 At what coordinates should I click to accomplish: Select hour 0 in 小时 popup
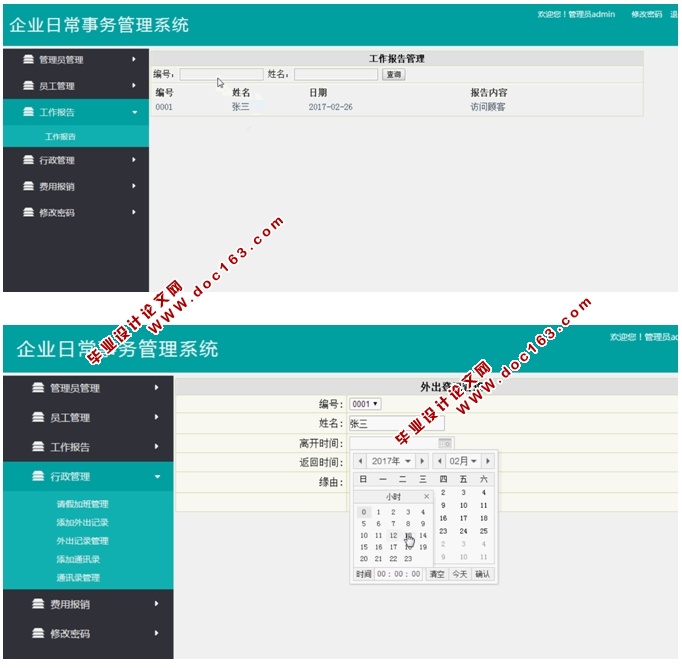pos(364,512)
